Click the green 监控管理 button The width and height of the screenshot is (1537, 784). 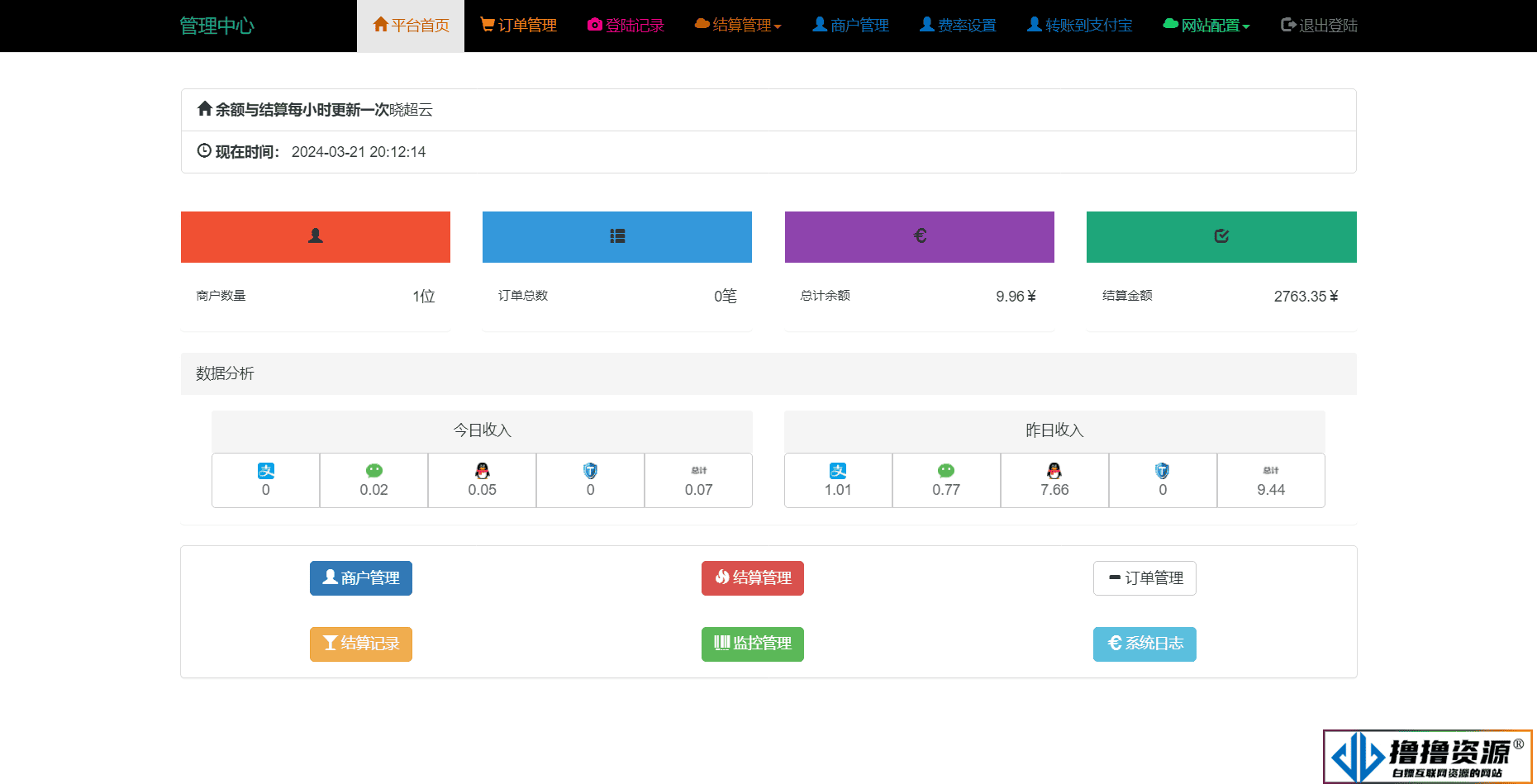point(753,644)
